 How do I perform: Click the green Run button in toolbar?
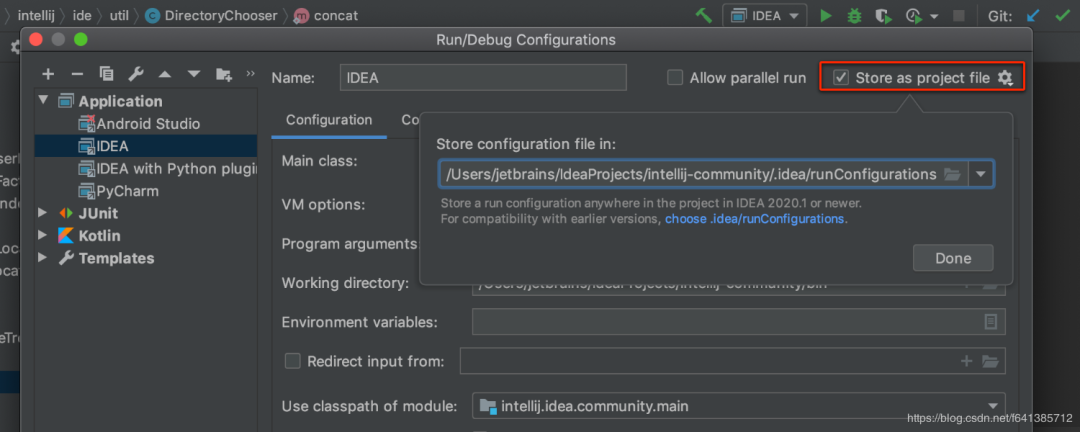(826, 16)
